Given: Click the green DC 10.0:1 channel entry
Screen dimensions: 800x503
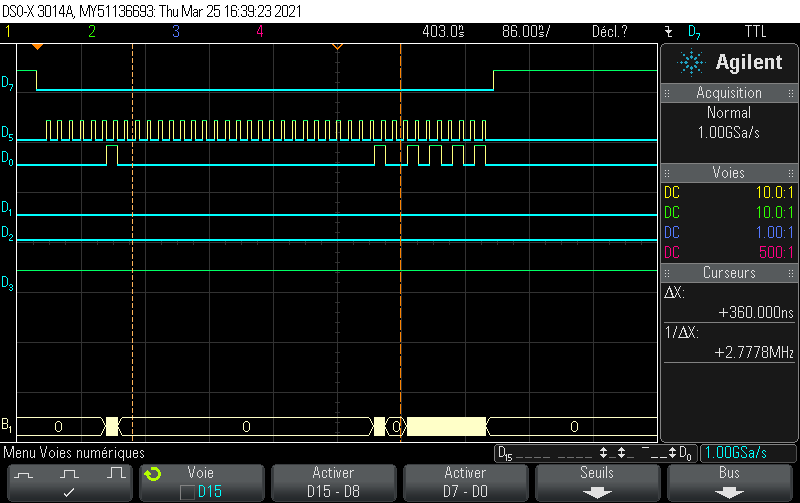Looking at the screenshot, I should (729, 213).
